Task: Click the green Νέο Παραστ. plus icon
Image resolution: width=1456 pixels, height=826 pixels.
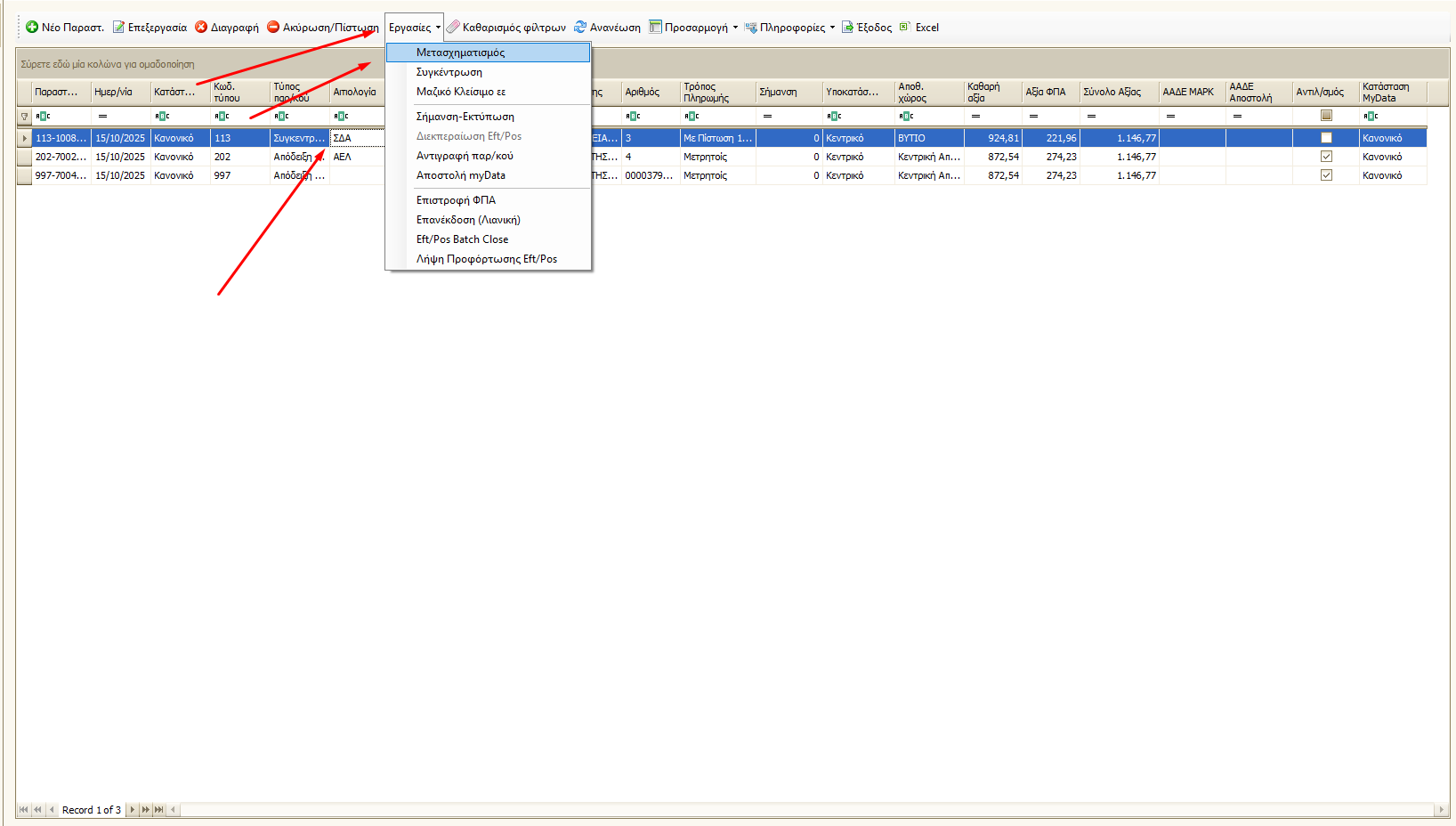Action: (x=32, y=28)
